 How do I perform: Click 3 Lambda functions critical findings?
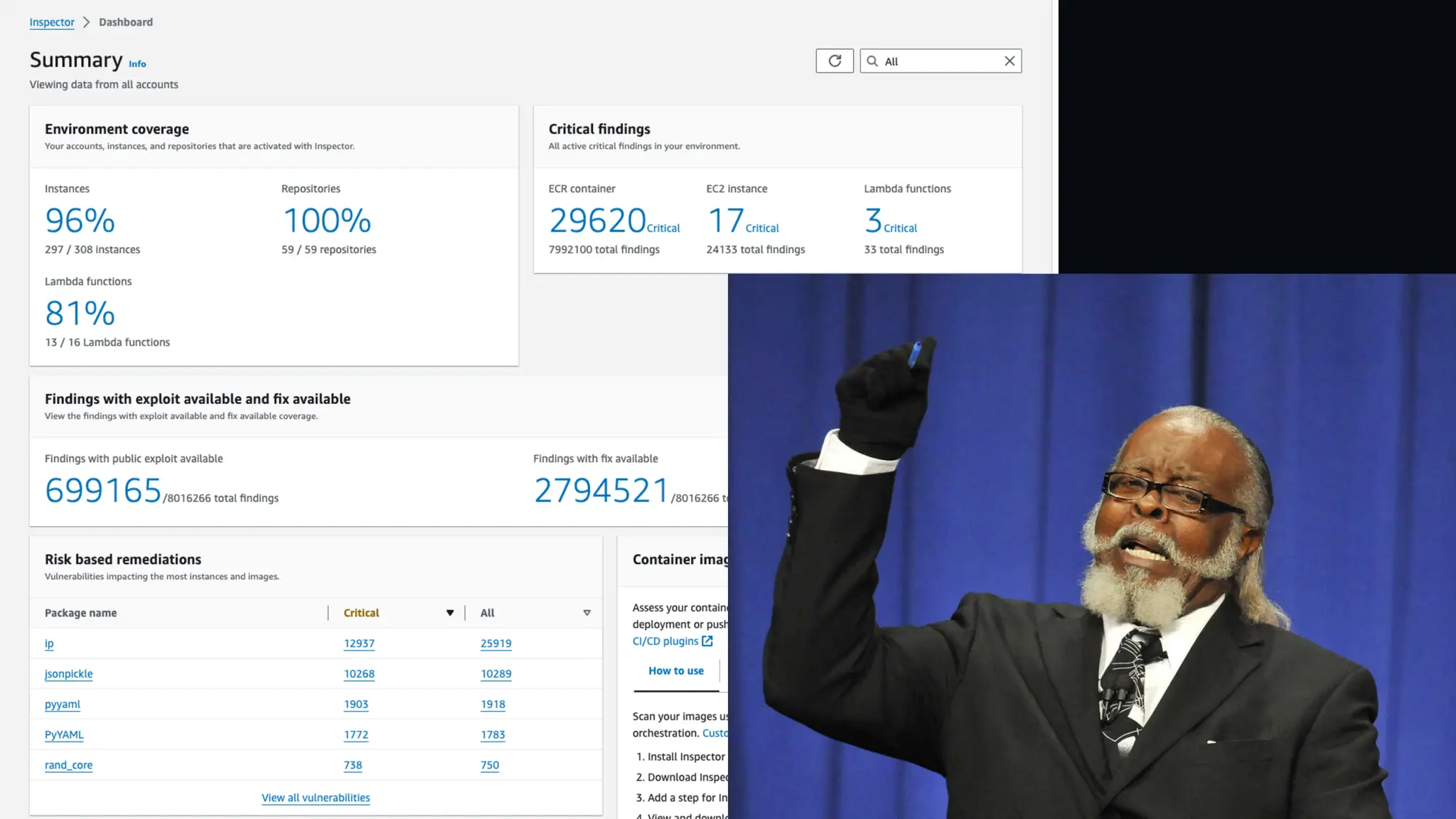coord(873,221)
